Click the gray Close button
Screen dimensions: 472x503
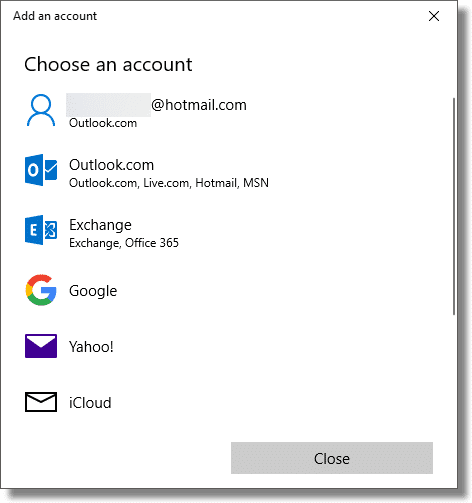tap(332, 458)
